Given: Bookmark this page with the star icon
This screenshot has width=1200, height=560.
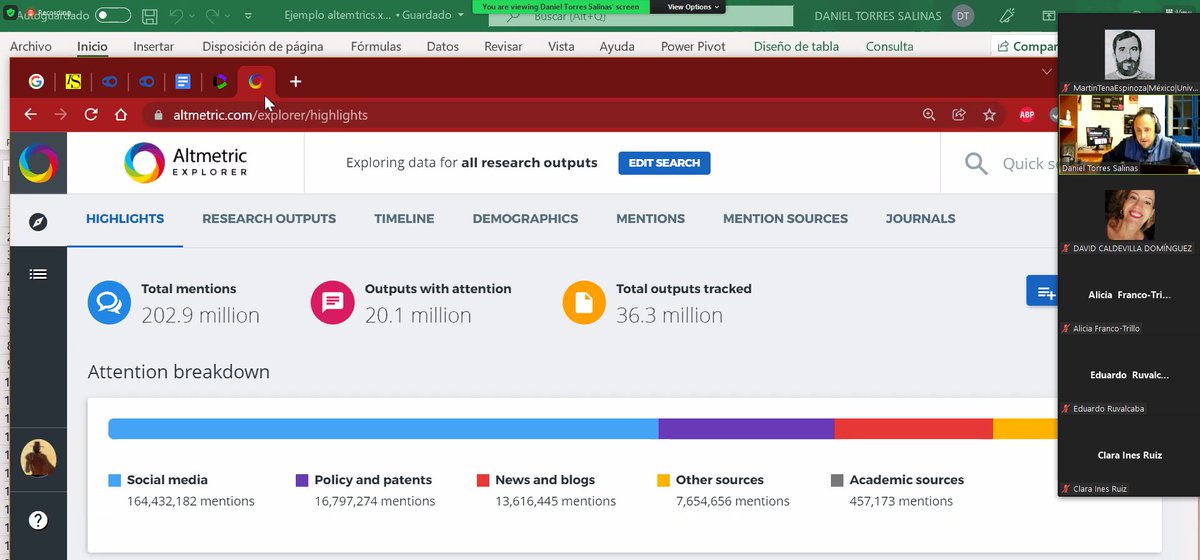Looking at the screenshot, I should (989, 115).
